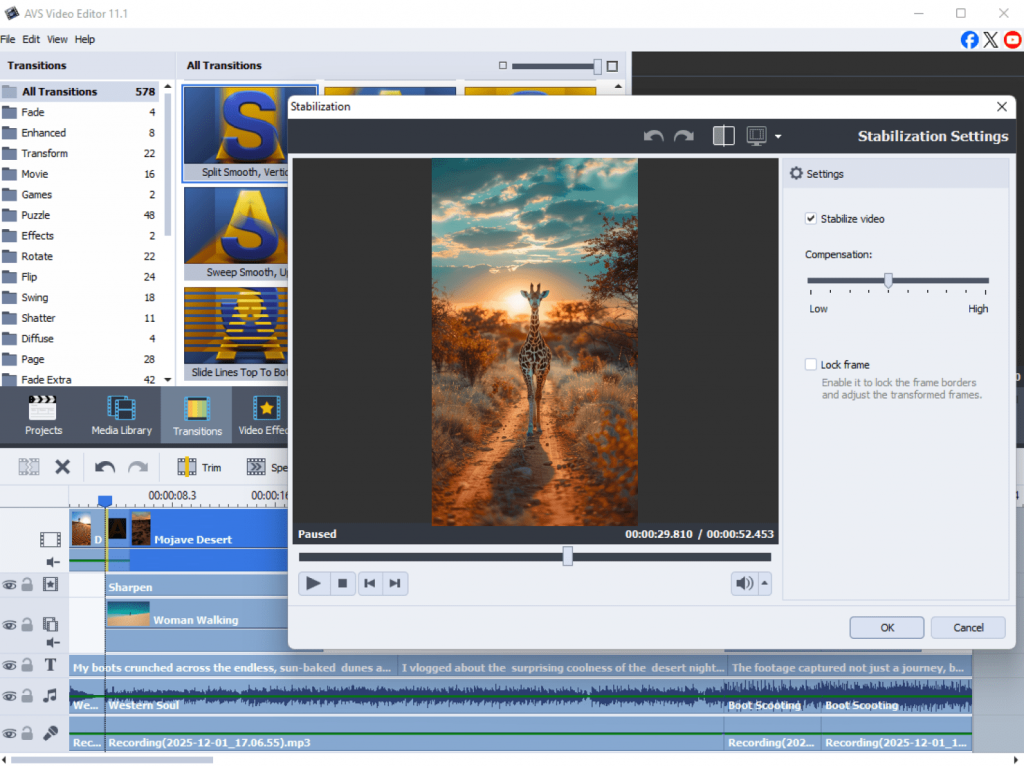
Task: Open the Help menu
Action: tap(85, 39)
